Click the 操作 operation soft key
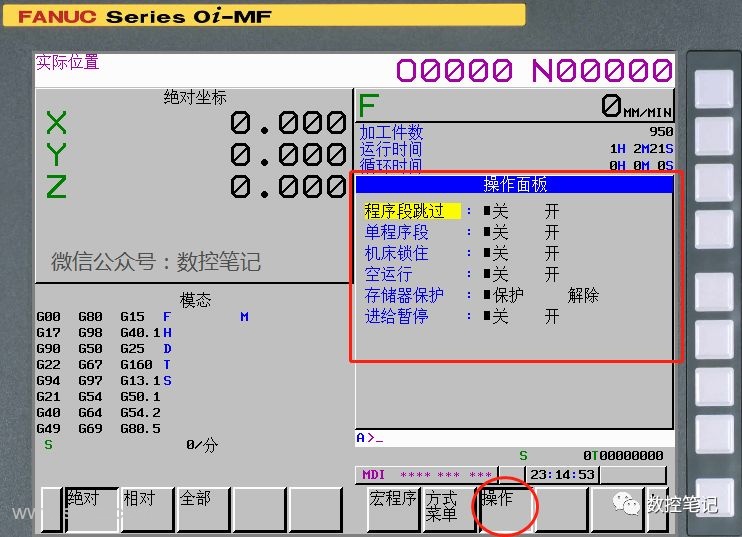Screen dimensions: 742x537 [x=504, y=509]
